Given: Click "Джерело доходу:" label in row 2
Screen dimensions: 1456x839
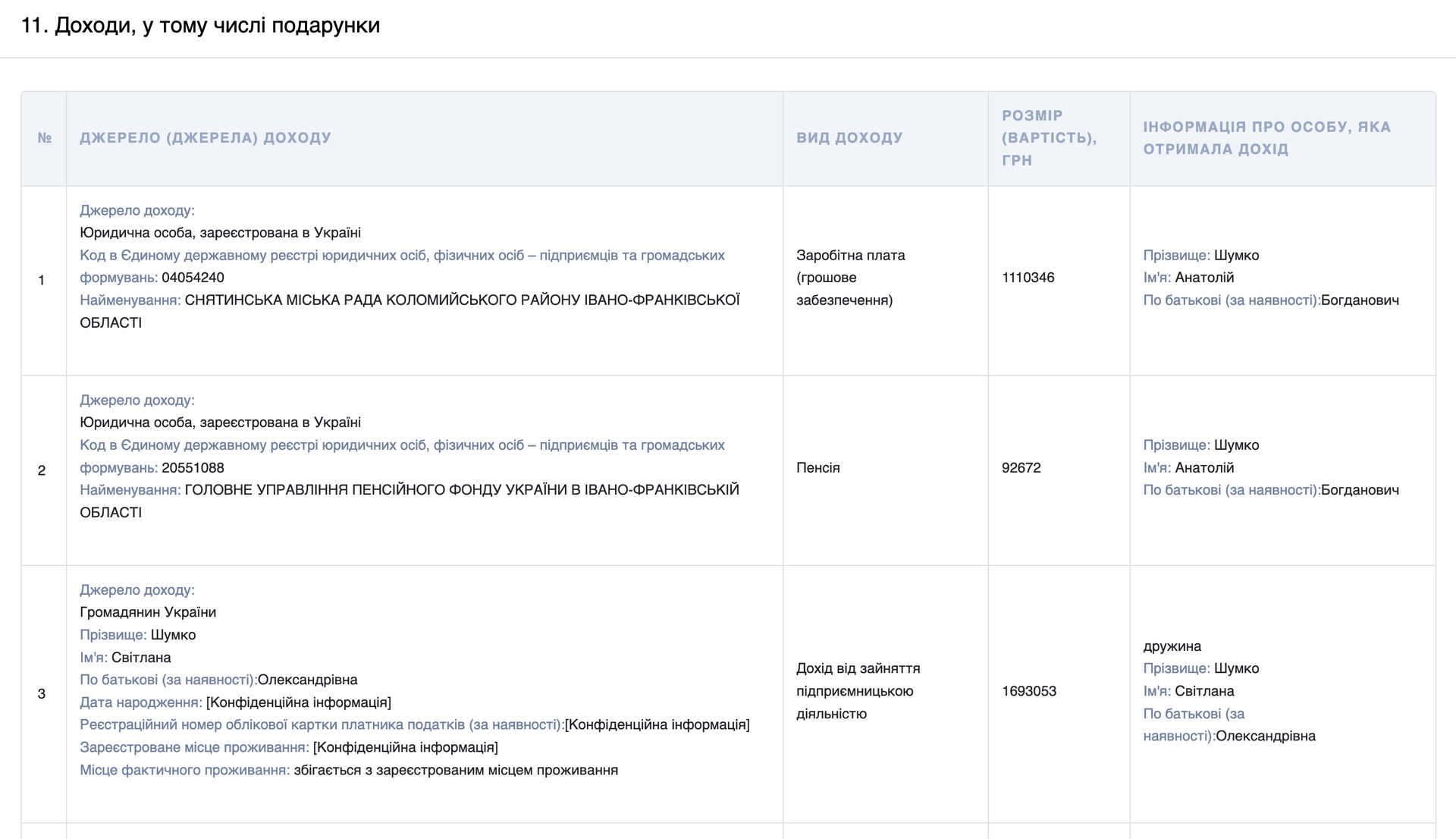Looking at the screenshot, I should click(137, 401).
